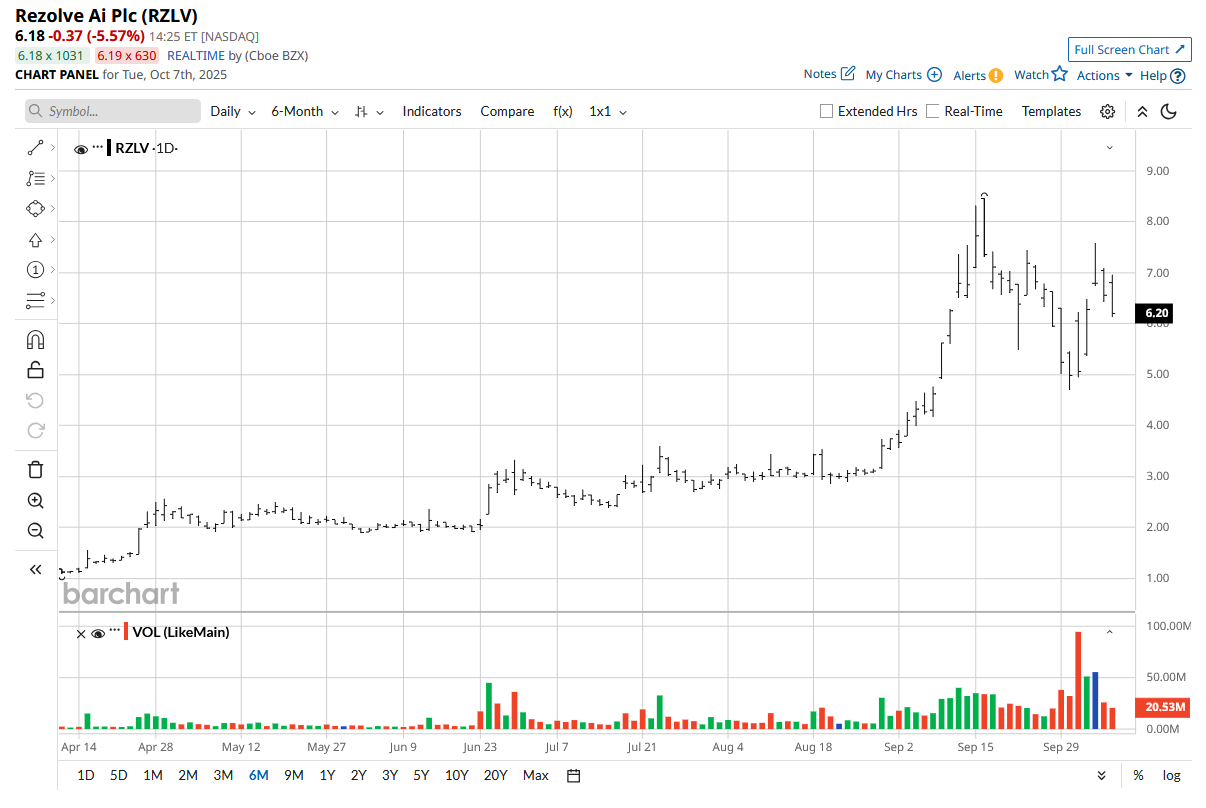
Task: Open the calendar date range picker
Action: (x=573, y=775)
